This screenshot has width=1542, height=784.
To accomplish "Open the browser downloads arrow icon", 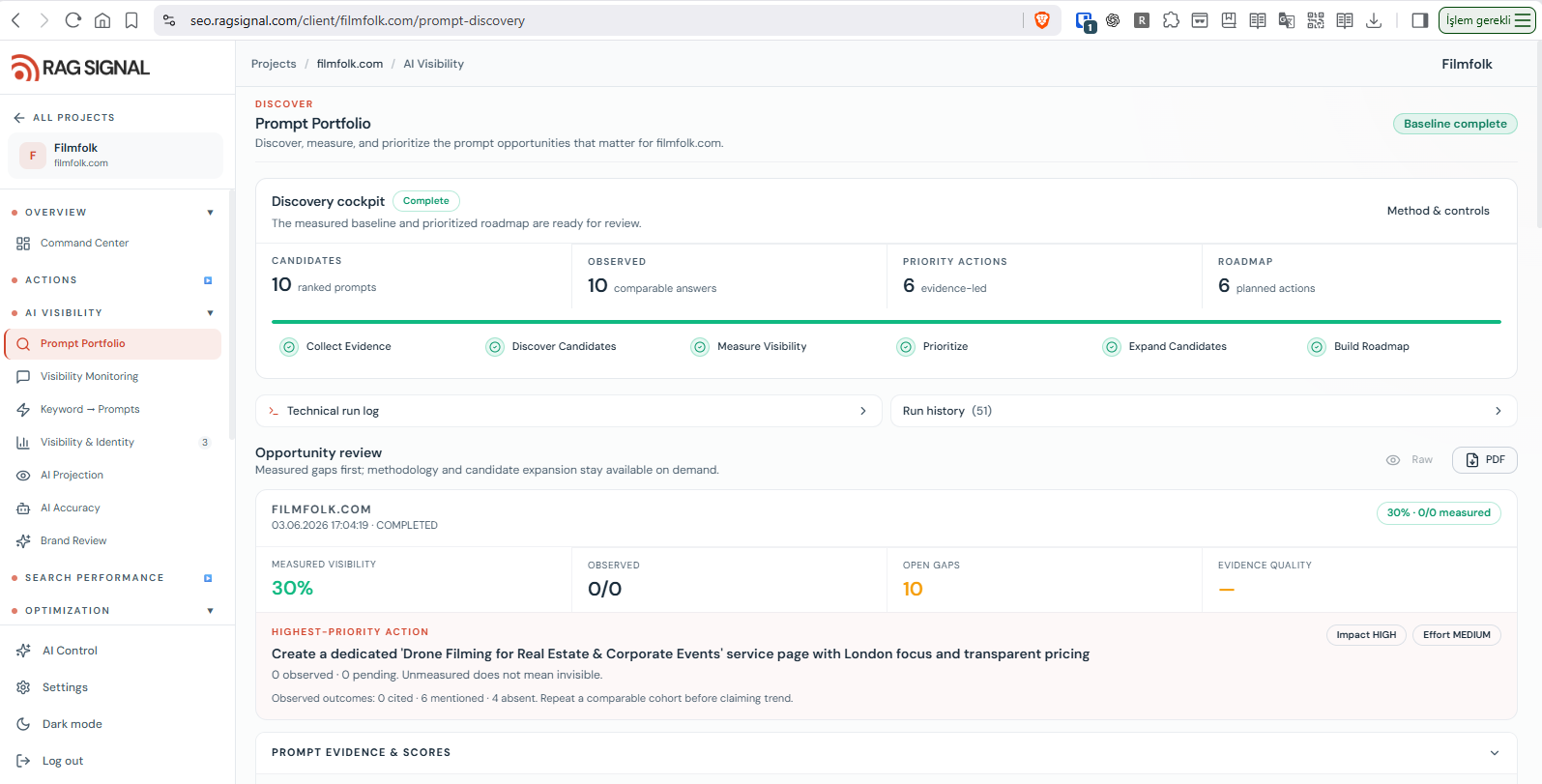I will point(1374,20).
